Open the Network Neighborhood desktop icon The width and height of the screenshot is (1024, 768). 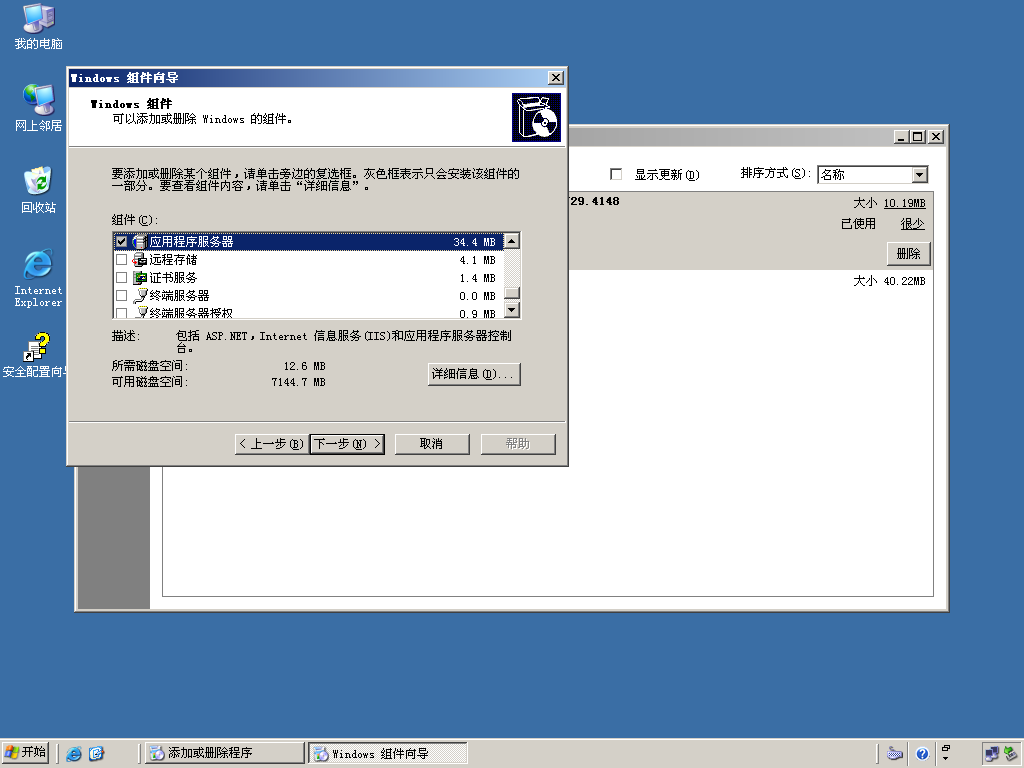(x=39, y=108)
